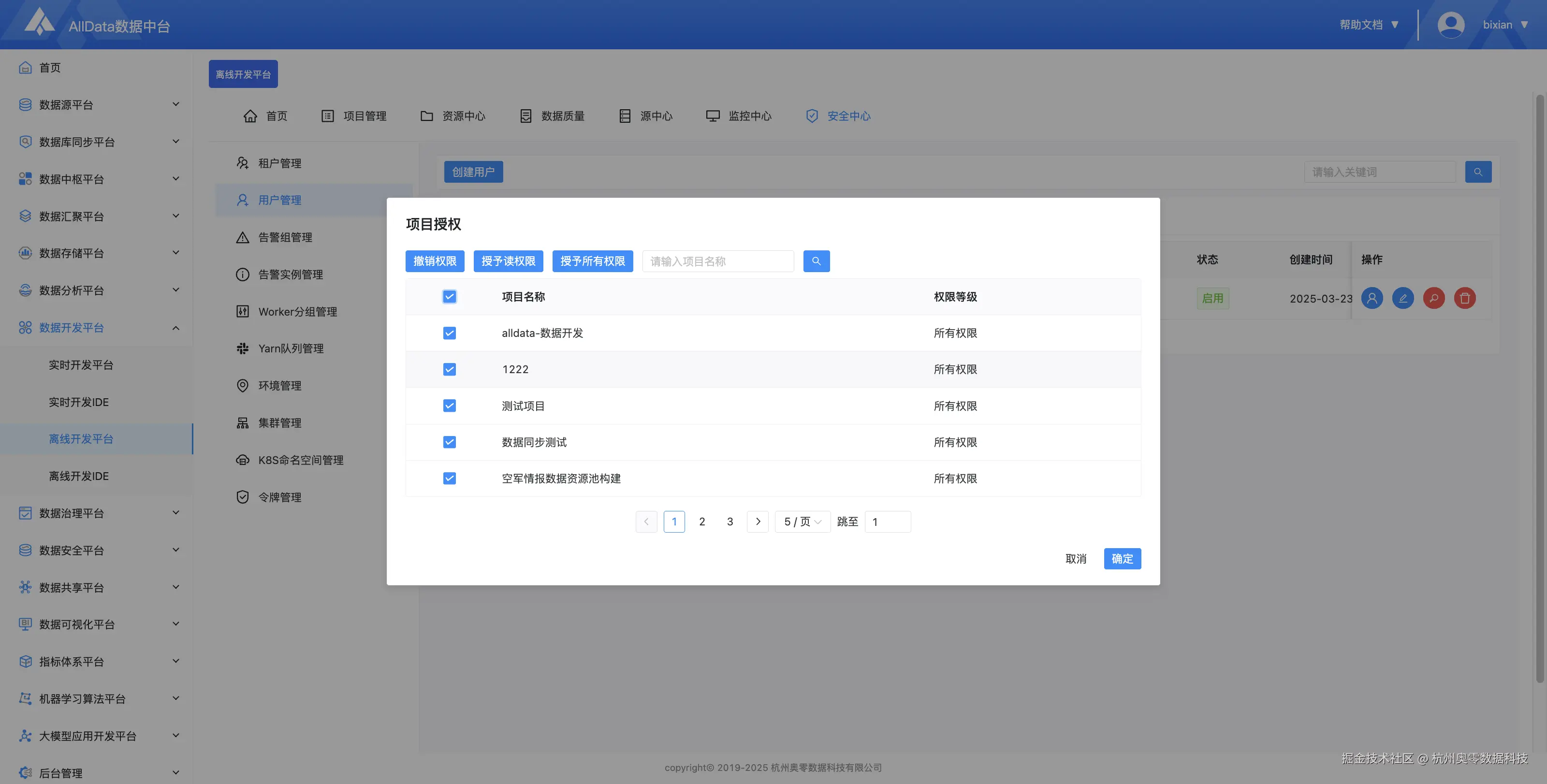Image resolution: width=1547 pixels, height=784 pixels.
Task: Click the keyword search button at top right
Action: [x=1477, y=172]
